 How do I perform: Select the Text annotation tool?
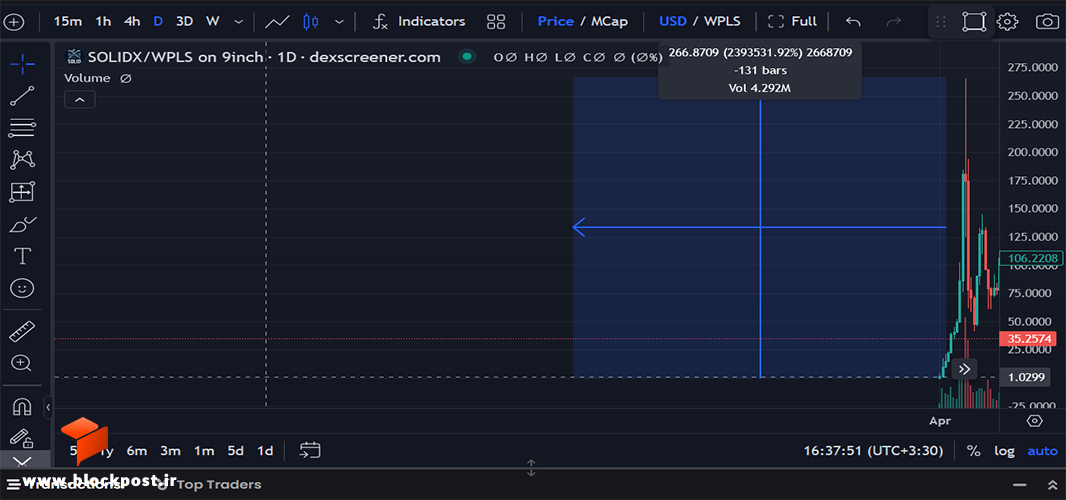click(x=22, y=256)
